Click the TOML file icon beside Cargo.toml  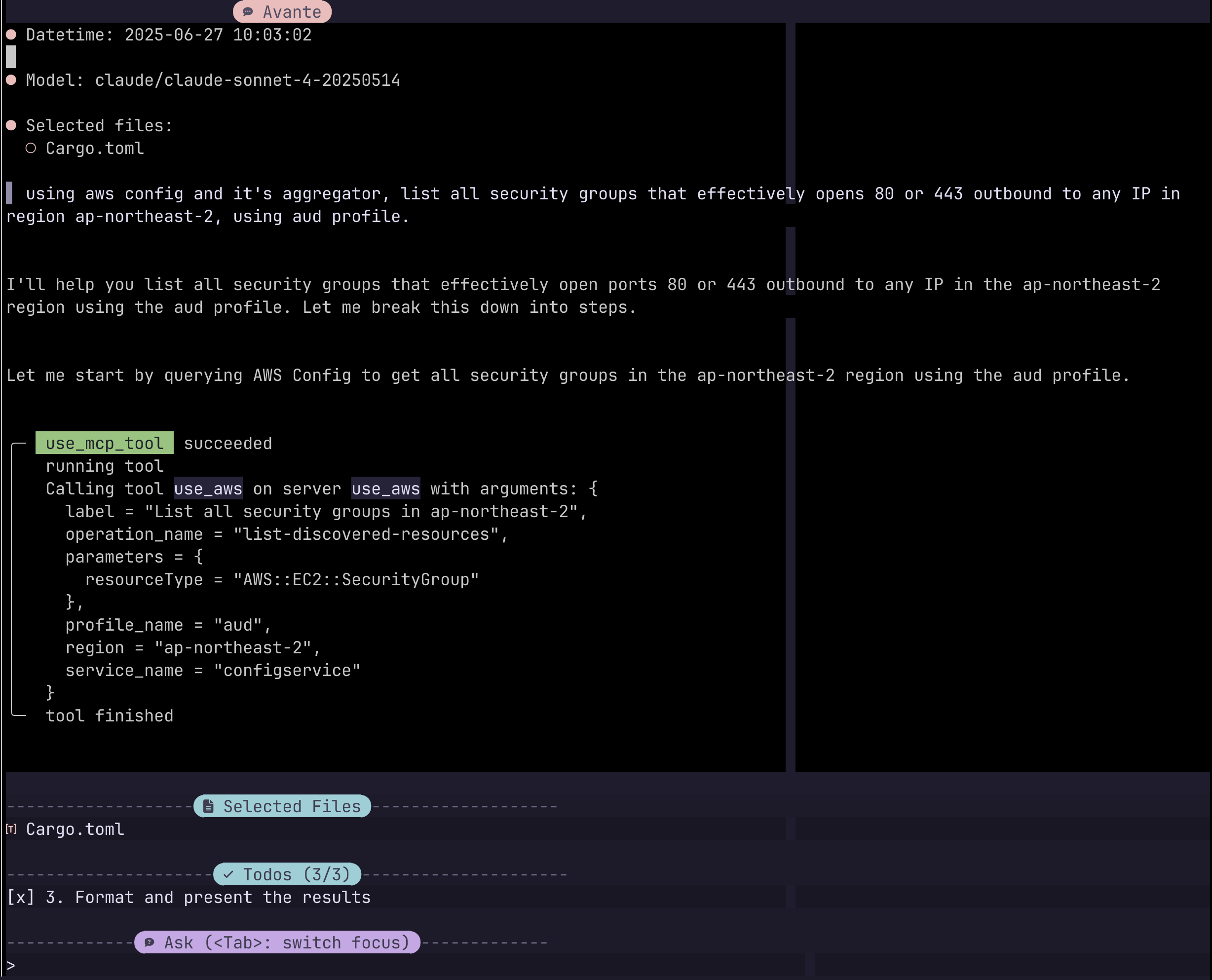[x=11, y=829]
